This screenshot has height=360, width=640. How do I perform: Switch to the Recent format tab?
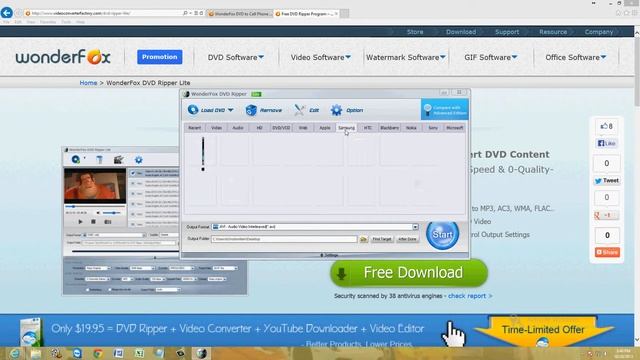point(194,128)
